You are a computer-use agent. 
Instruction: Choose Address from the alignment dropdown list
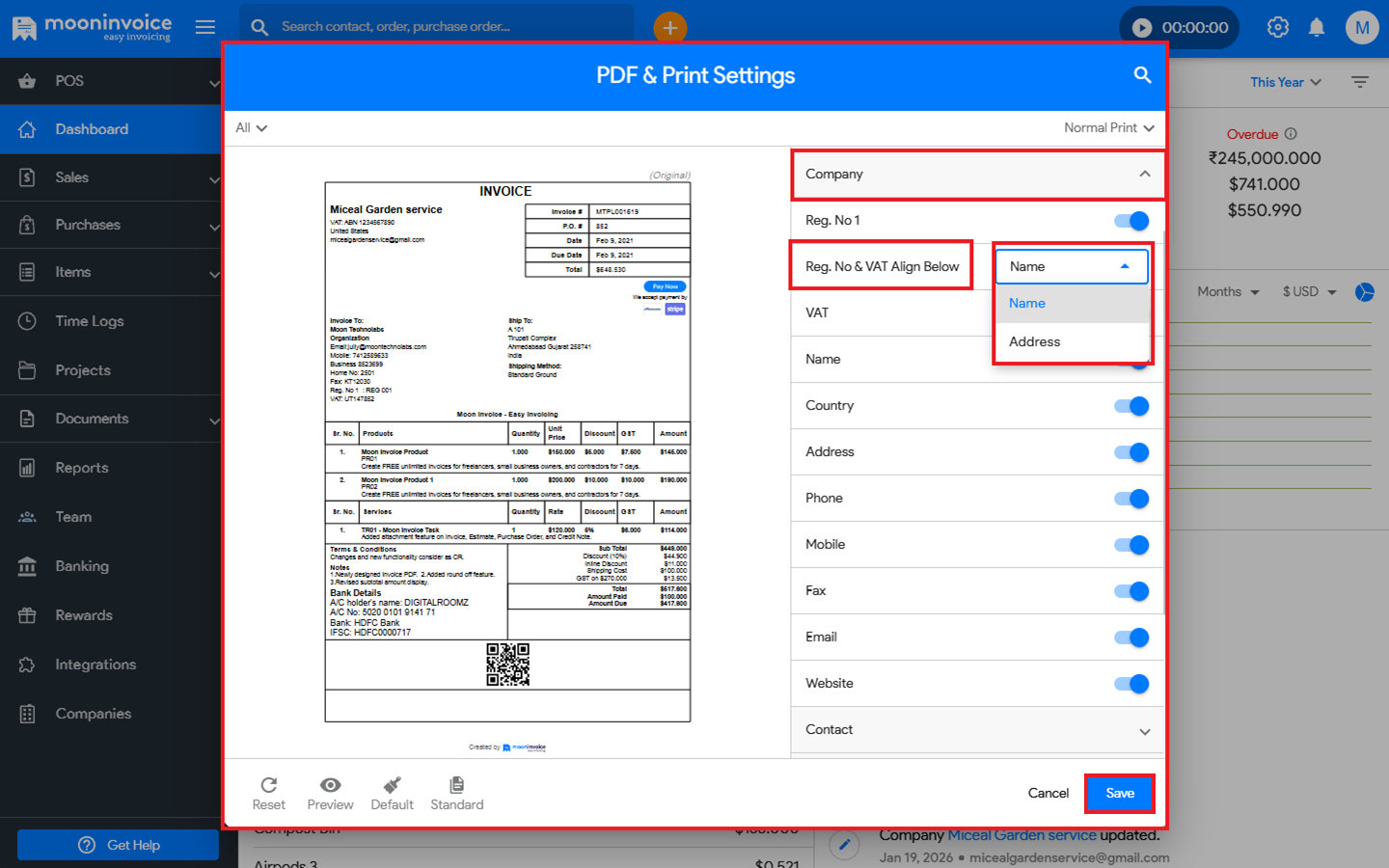click(1034, 341)
